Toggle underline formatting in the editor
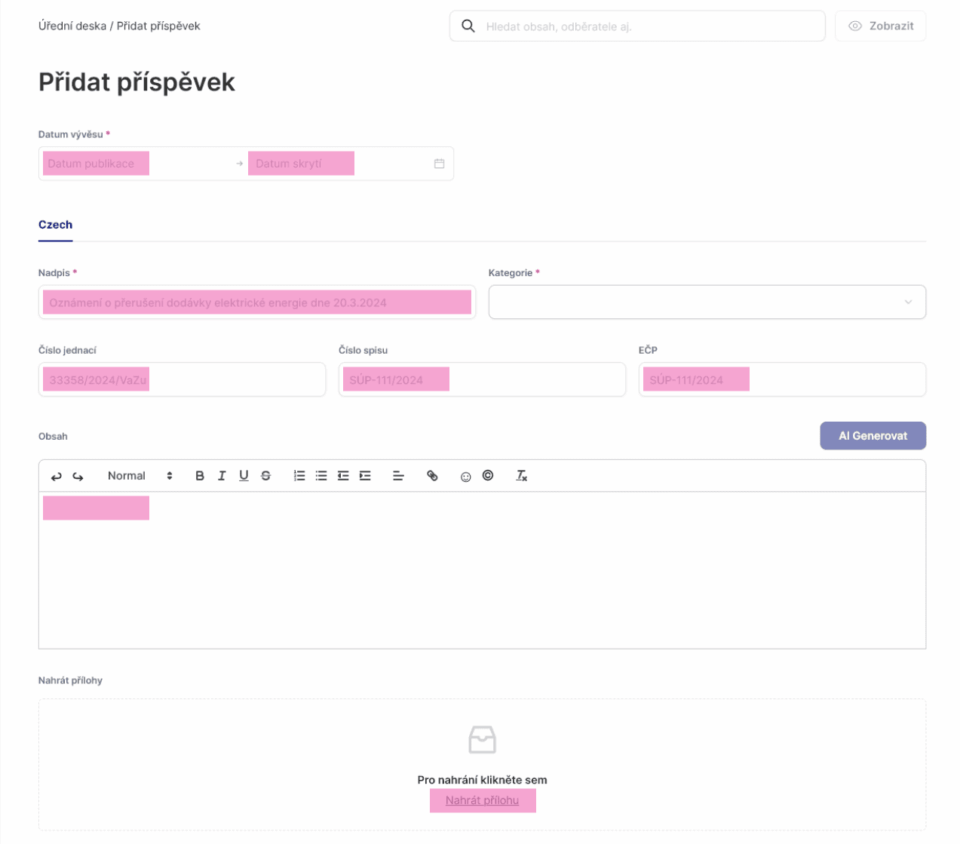The width and height of the screenshot is (960, 844). point(244,476)
